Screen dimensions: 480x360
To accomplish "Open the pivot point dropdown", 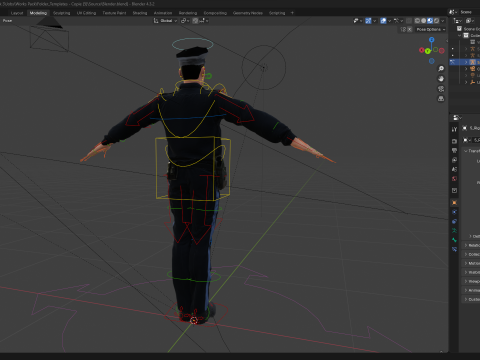I will (x=185, y=21).
